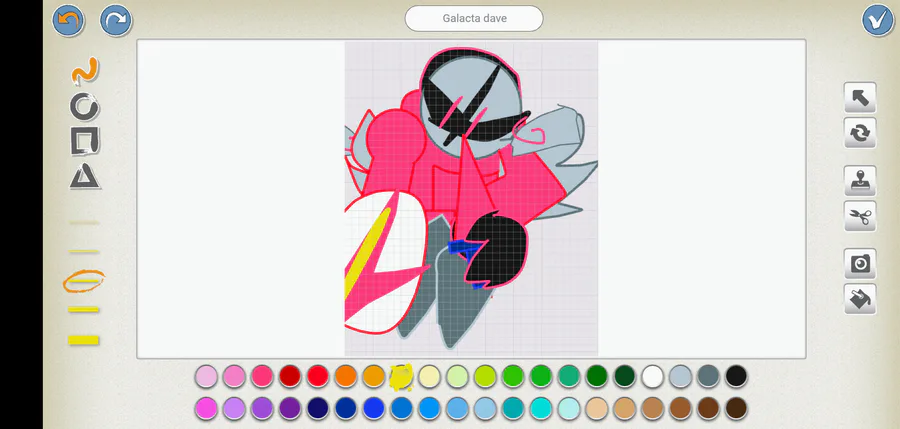The width and height of the screenshot is (900, 429).
Task: Activate the rotate tool
Action: pyautogui.click(x=860, y=133)
